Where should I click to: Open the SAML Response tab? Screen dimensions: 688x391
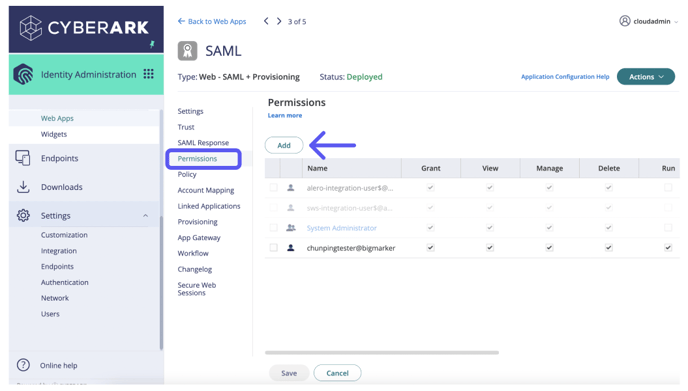click(x=203, y=143)
